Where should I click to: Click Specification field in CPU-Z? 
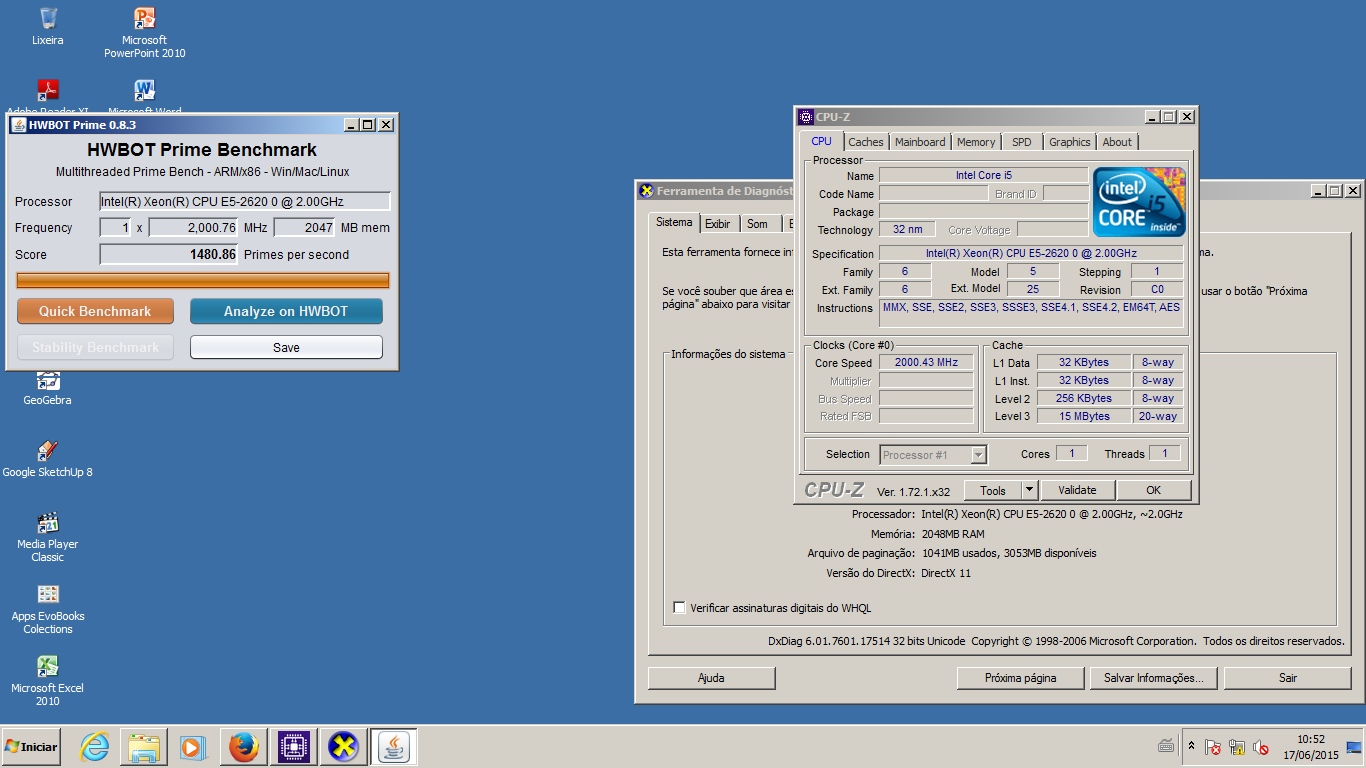(1031, 254)
